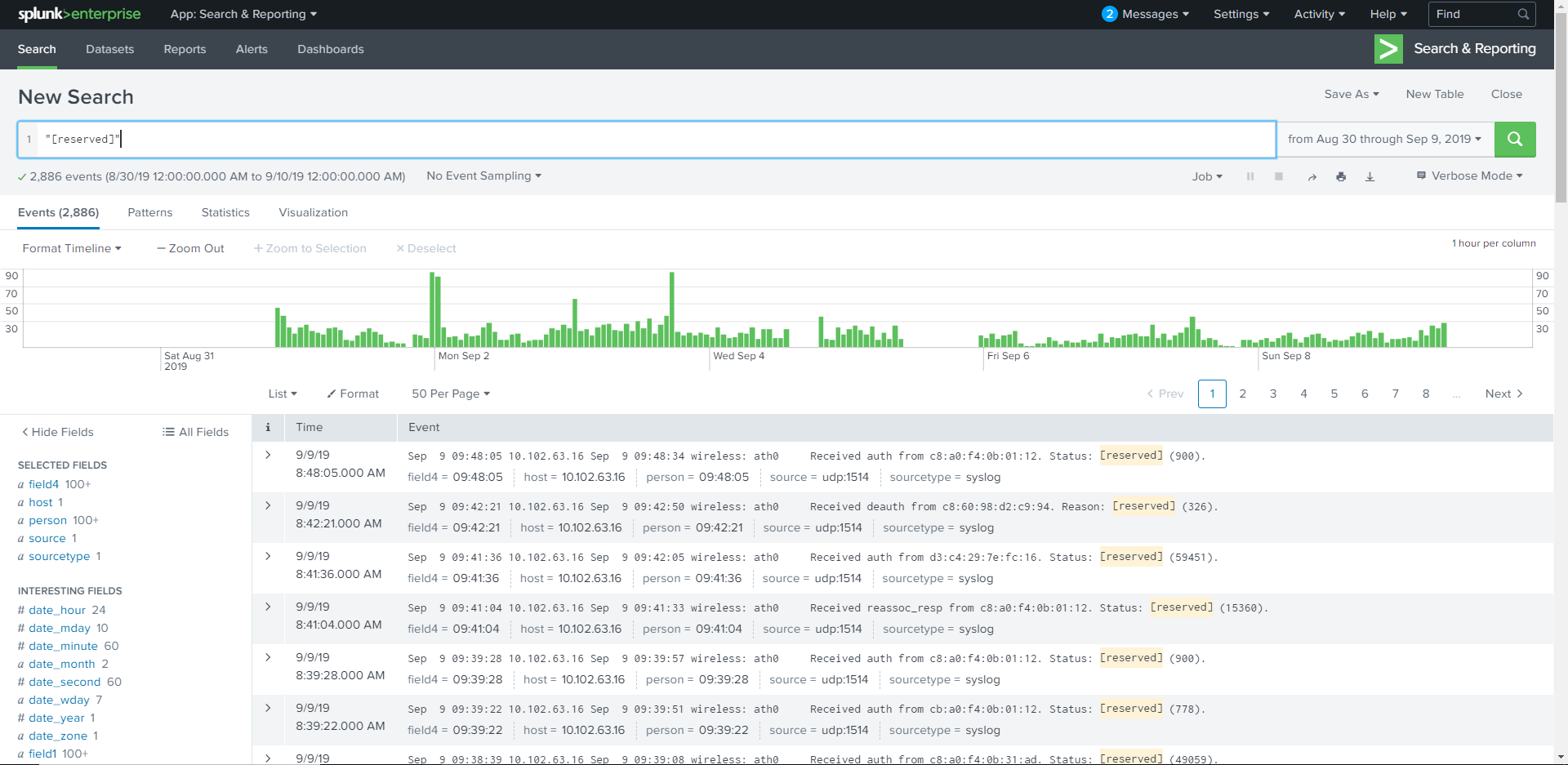Run search with green magnifier button
This screenshot has width=1568, height=765.
point(1514,140)
